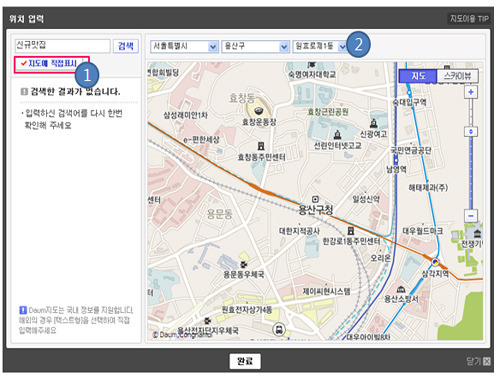Click the 용산소방서 fire station icon
Screen dimensions: 500x380
[401, 289]
